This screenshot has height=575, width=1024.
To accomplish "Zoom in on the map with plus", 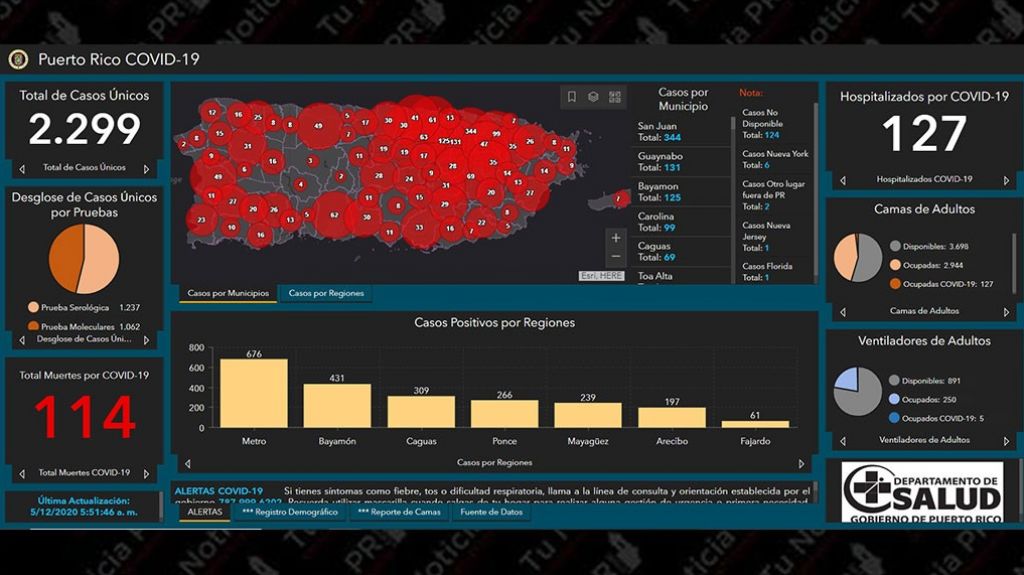I will [x=616, y=238].
